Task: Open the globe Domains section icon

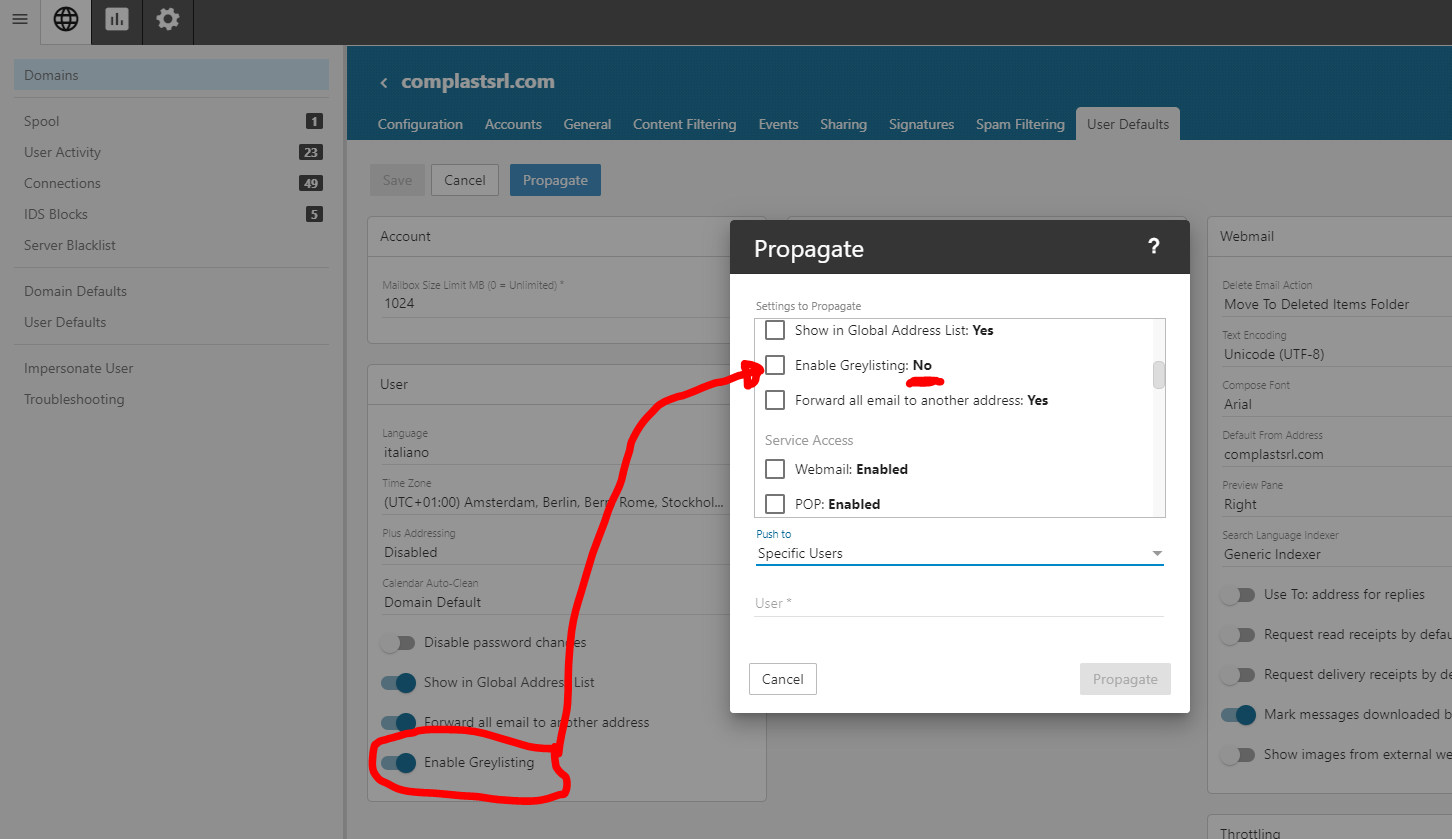Action: tap(66, 20)
